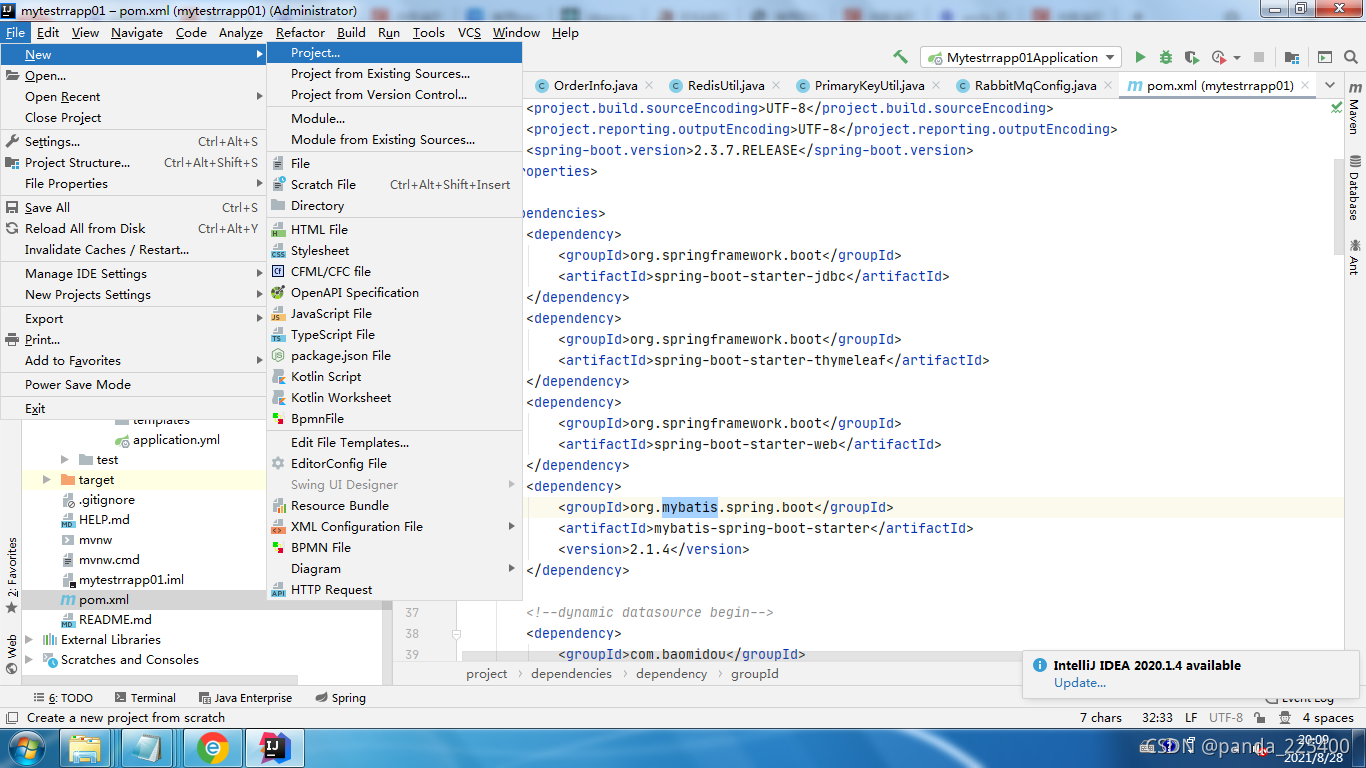Open the browser icon on the taskbar
Viewport: 1366px width, 768px height.
coord(211,747)
